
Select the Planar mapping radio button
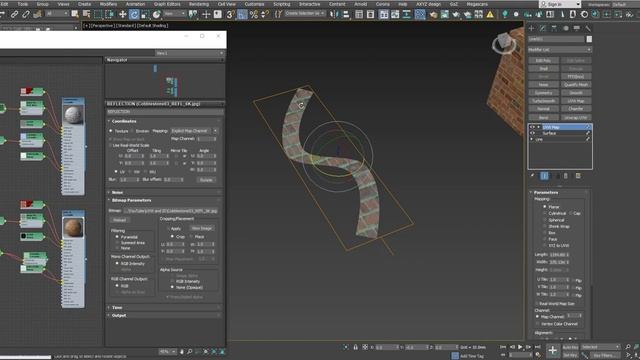point(544,207)
